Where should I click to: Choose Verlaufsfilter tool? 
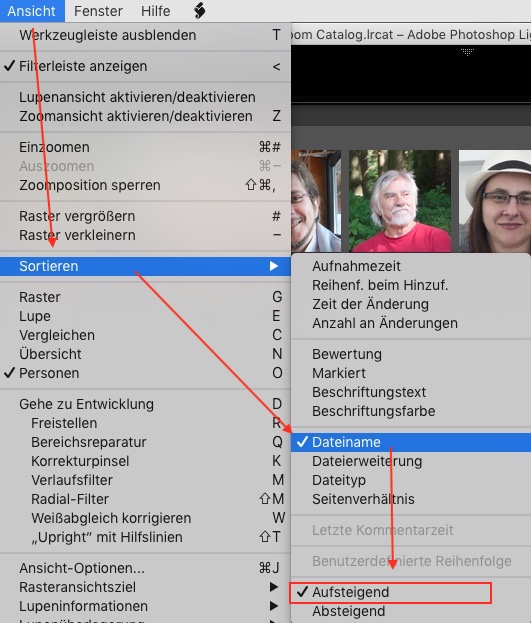click(x=145, y=480)
